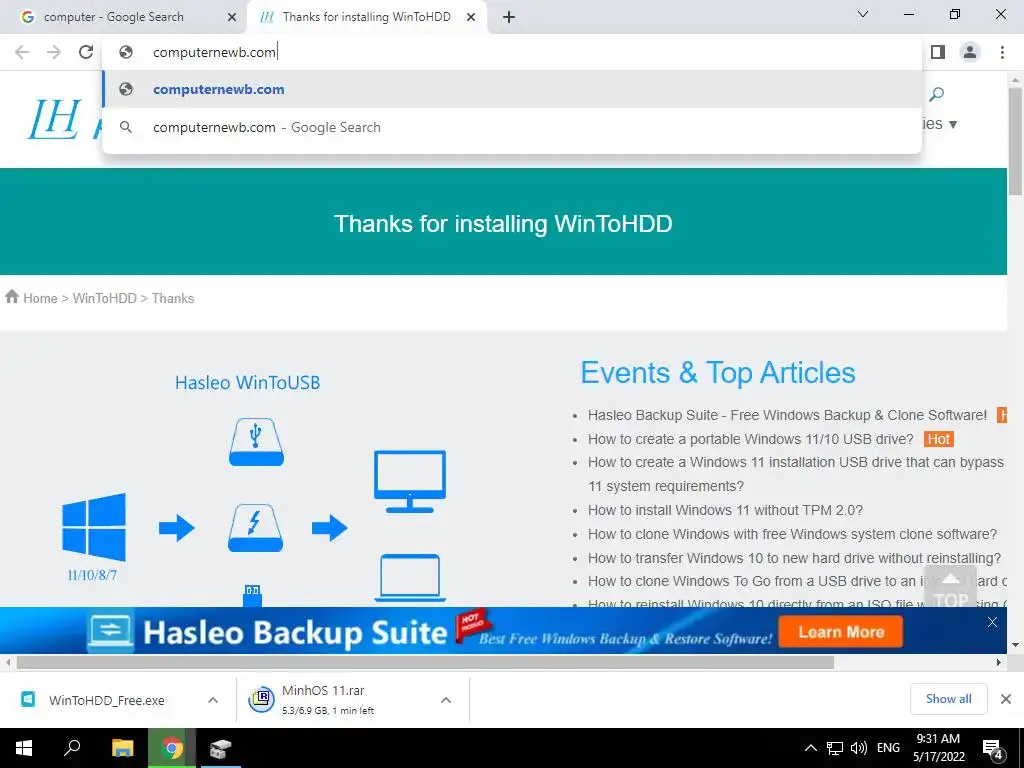
Task: Click the horizontal page scrollbar
Action: [424, 662]
